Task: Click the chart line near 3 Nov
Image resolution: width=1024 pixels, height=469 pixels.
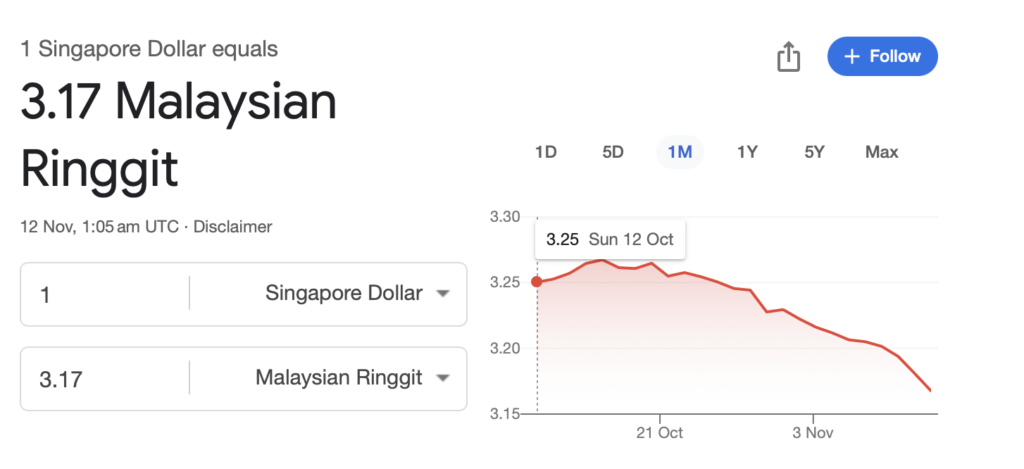Action: click(x=813, y=326)
